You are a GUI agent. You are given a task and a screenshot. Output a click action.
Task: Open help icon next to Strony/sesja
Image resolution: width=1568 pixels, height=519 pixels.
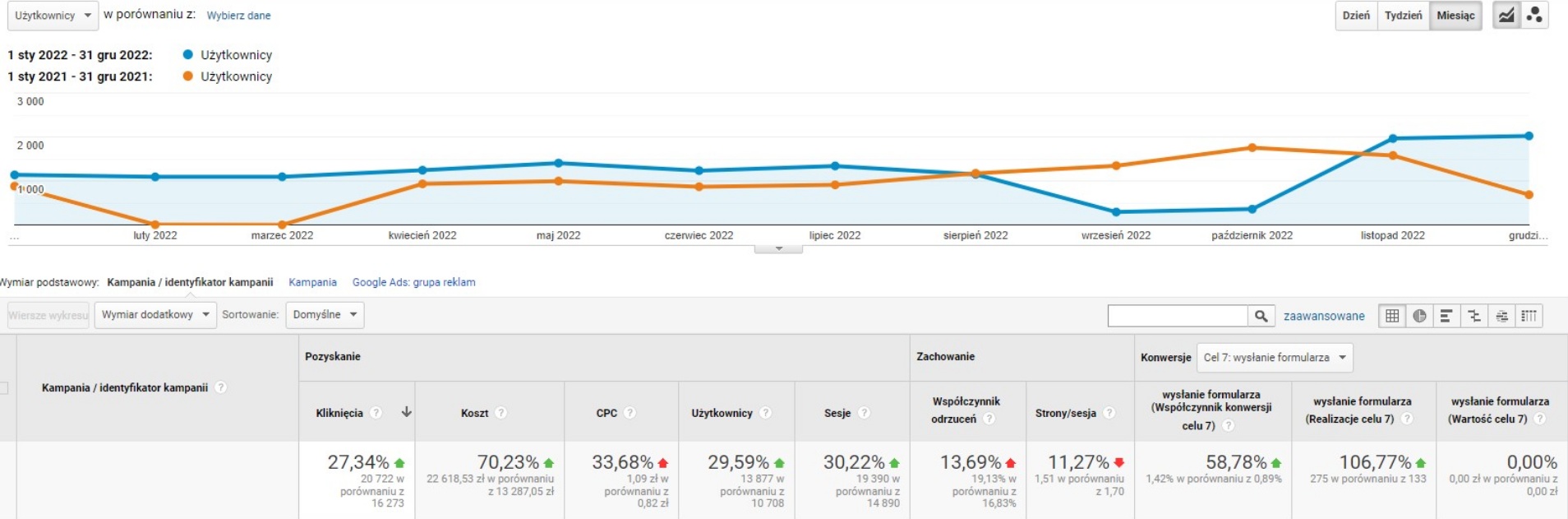[1109, 413]
